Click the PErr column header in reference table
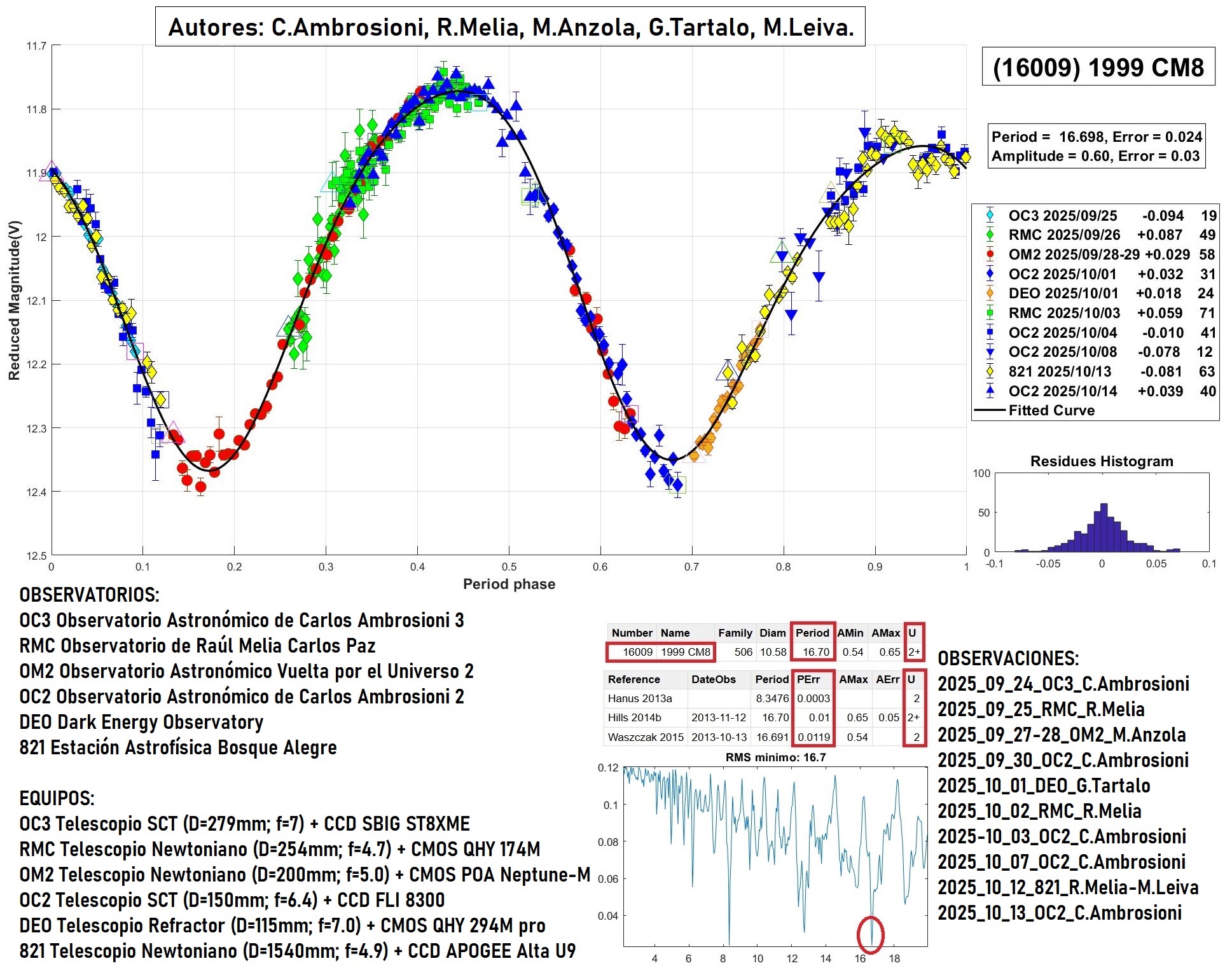This screenshot has height=975, width=1232. pos(808,679)
